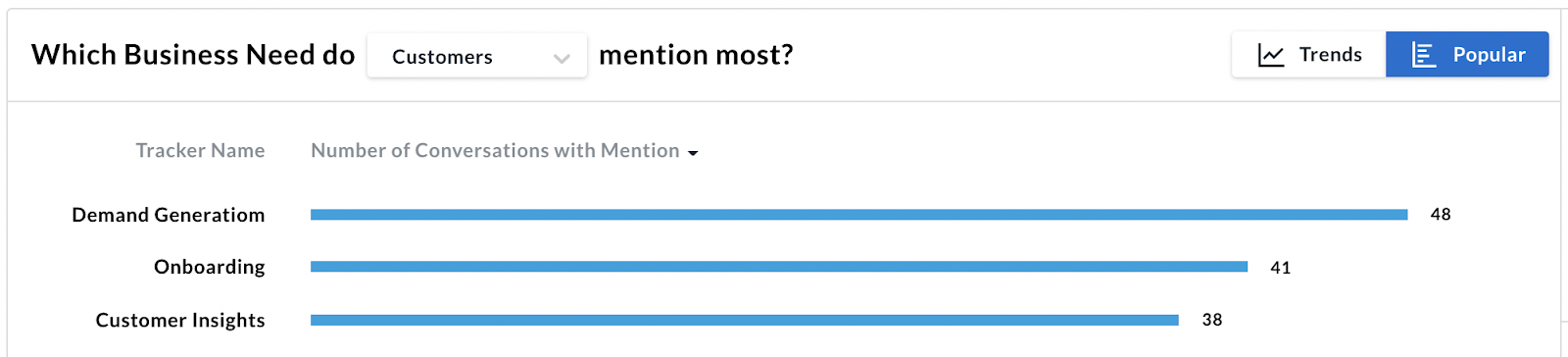Click the 48 mentions count
Screen dimensions: 1568x357
[1441, 215]
